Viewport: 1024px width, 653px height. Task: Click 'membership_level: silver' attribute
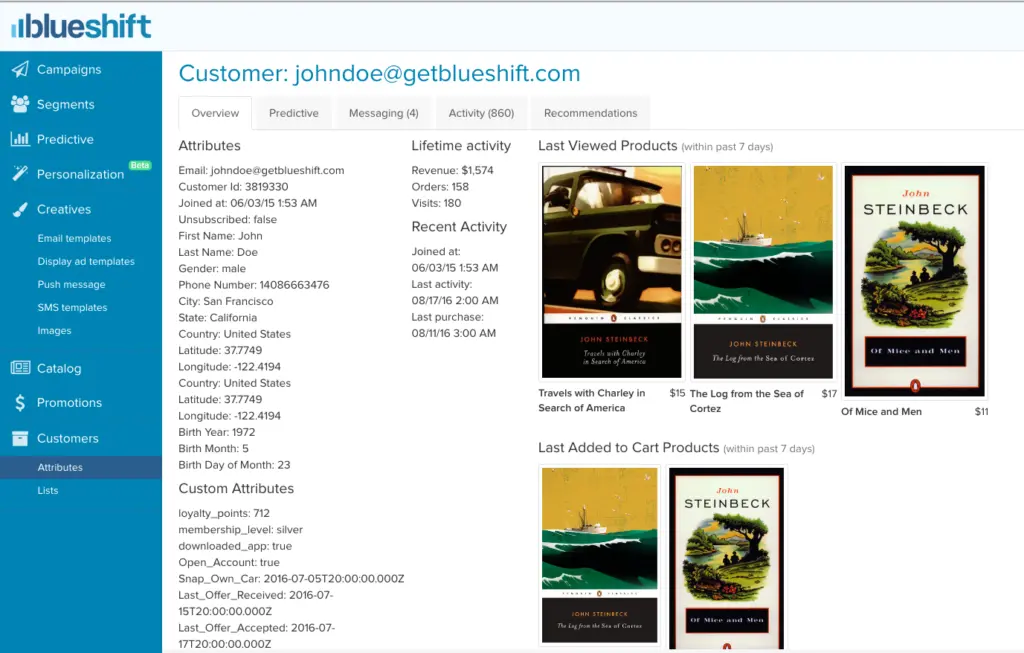click(240, 530)
